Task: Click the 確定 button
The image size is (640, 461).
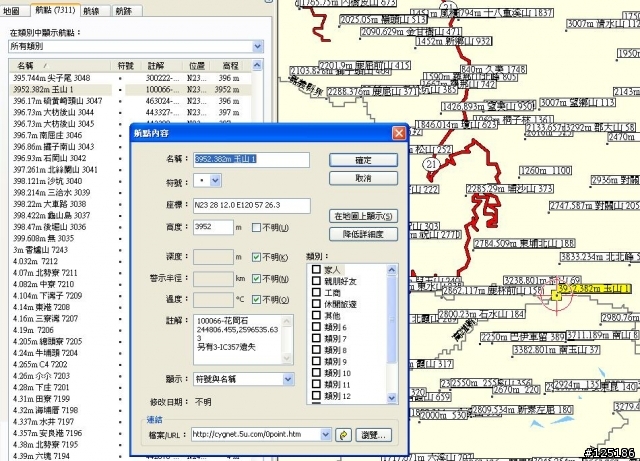Action: pos(363,160)
